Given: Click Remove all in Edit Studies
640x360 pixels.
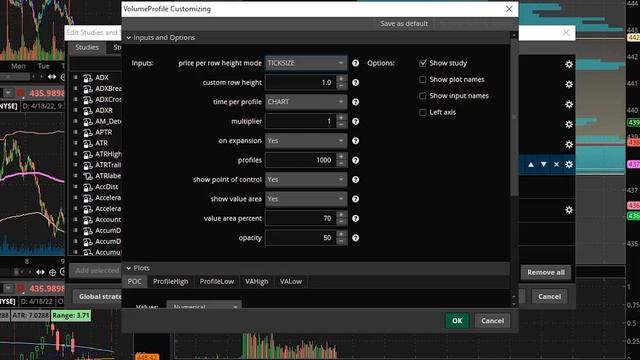Looking at the screenshot, I should 546,272.
